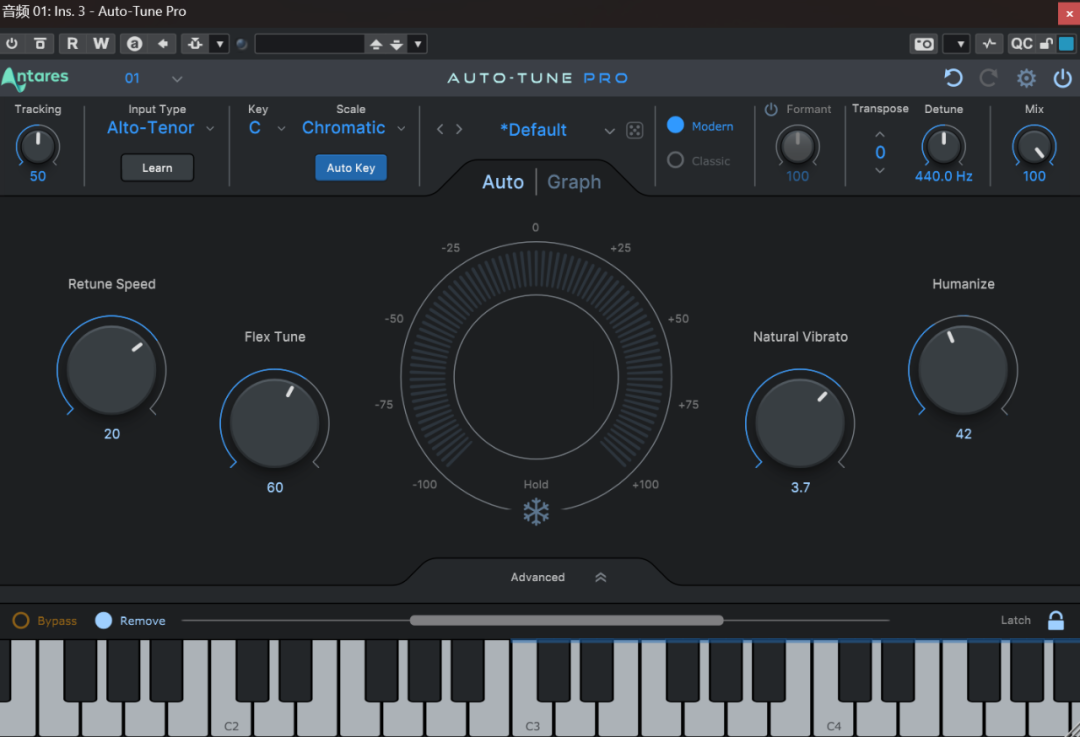The width and height of the screenshot is (1080, 737).
Task: Toggle the Formant power switch
Action: [771, 110]
